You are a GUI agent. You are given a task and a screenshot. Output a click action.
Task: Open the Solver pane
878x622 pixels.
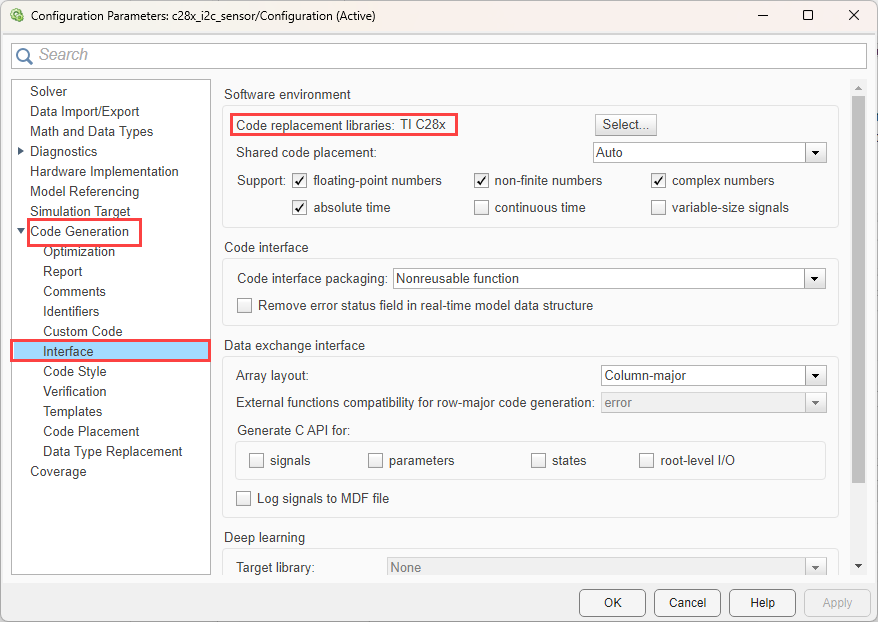[48, 91]
